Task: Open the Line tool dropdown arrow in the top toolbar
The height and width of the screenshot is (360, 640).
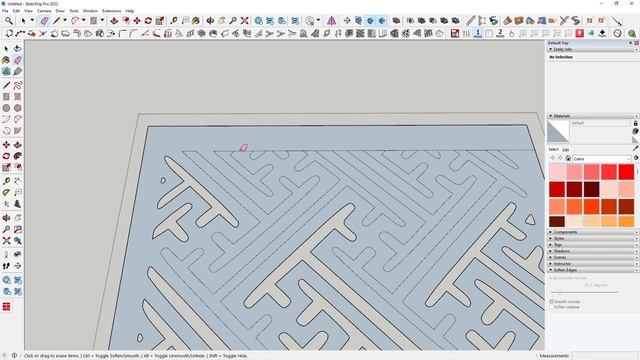Action: point(64,20)
